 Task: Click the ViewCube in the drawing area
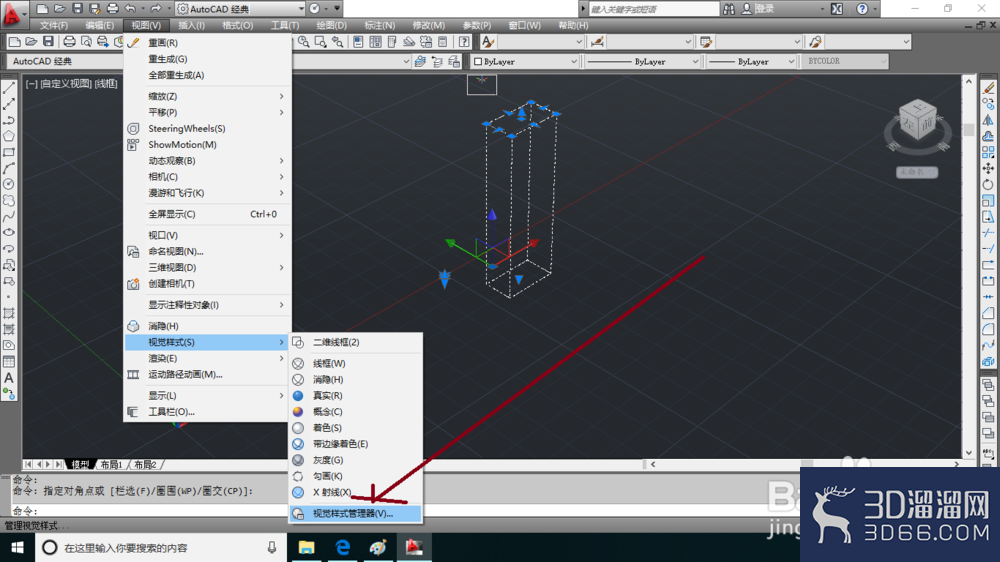[917, 124]
